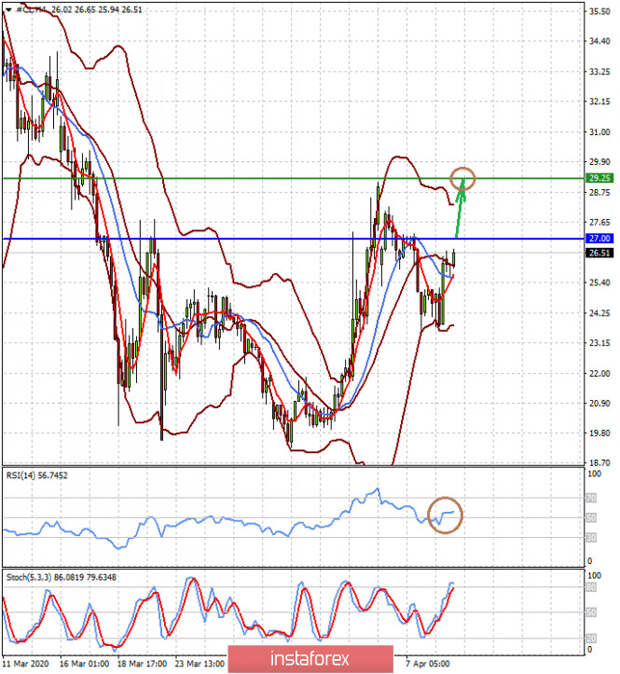The width and height of the screenshot is (620, 674).
Task: Click the blue horizontal level line
Action: 200,239
